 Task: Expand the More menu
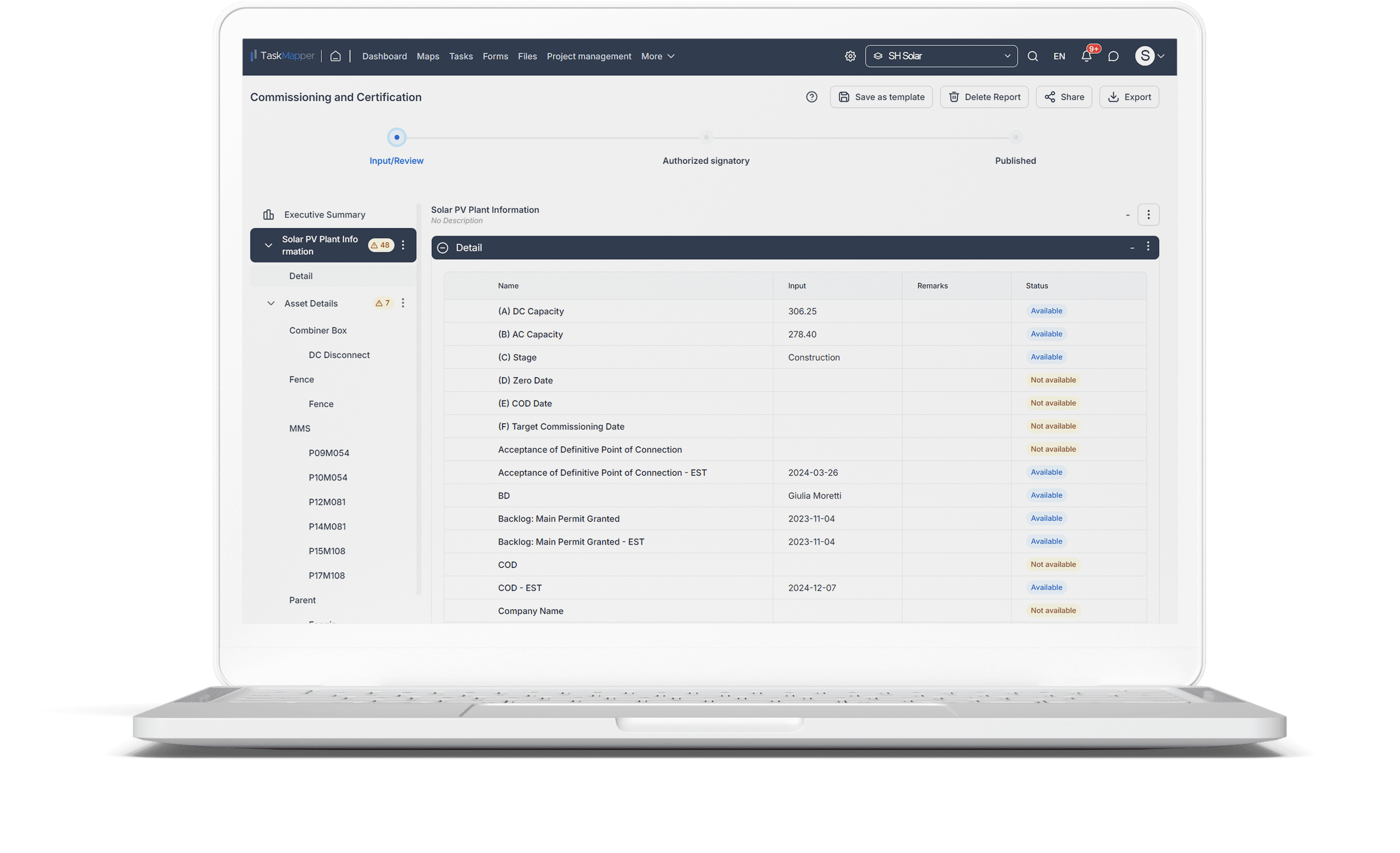pos(657,56)
